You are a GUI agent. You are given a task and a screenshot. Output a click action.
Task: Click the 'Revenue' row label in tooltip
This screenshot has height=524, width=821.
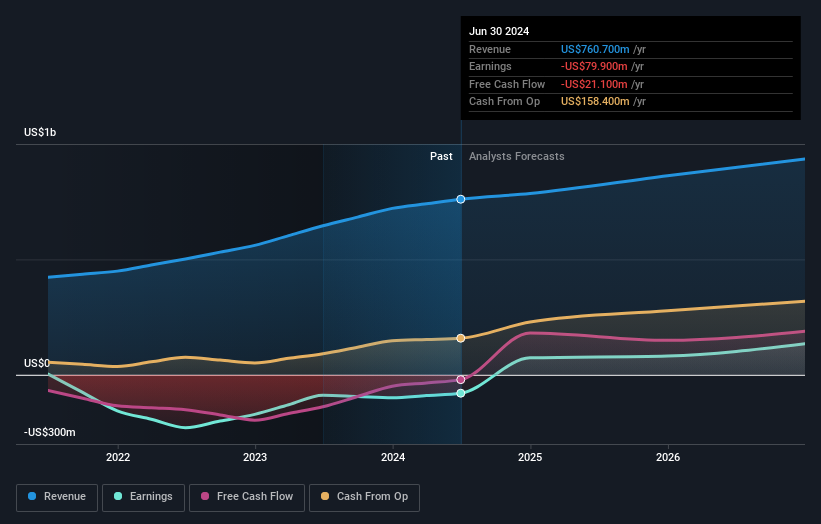point(490,49)
